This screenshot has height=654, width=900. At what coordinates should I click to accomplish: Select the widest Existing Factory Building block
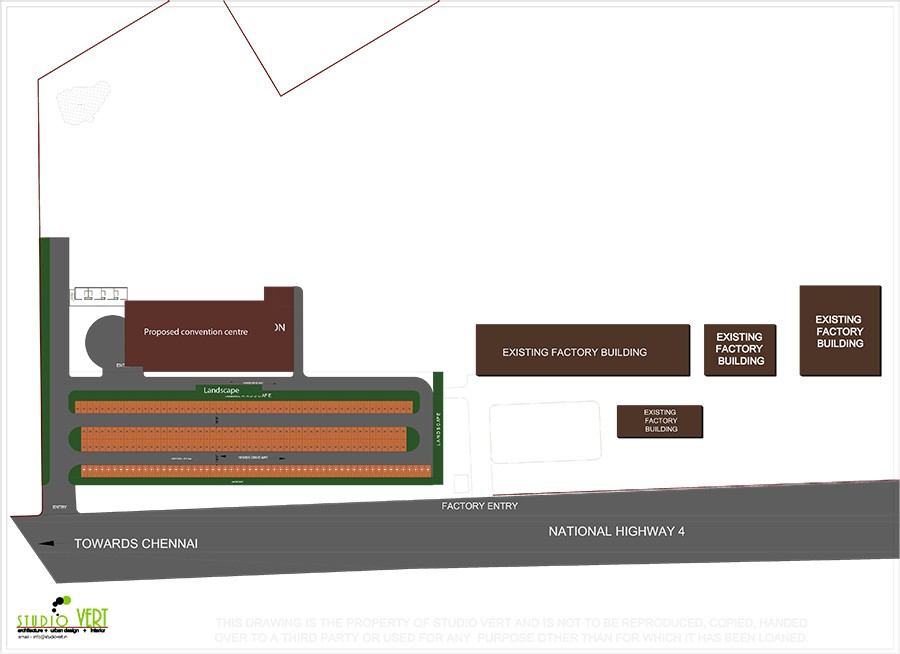582,351
